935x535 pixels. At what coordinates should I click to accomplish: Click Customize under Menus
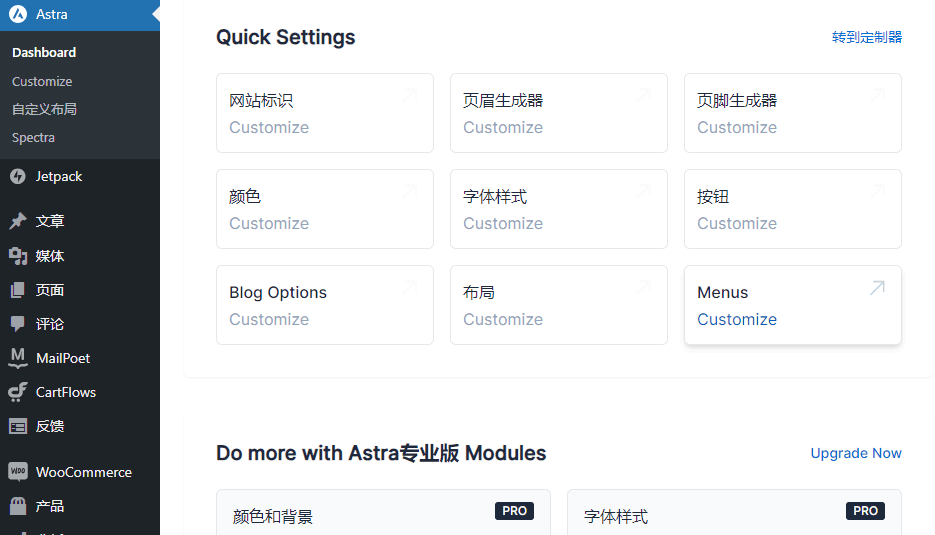pos(737,319)
